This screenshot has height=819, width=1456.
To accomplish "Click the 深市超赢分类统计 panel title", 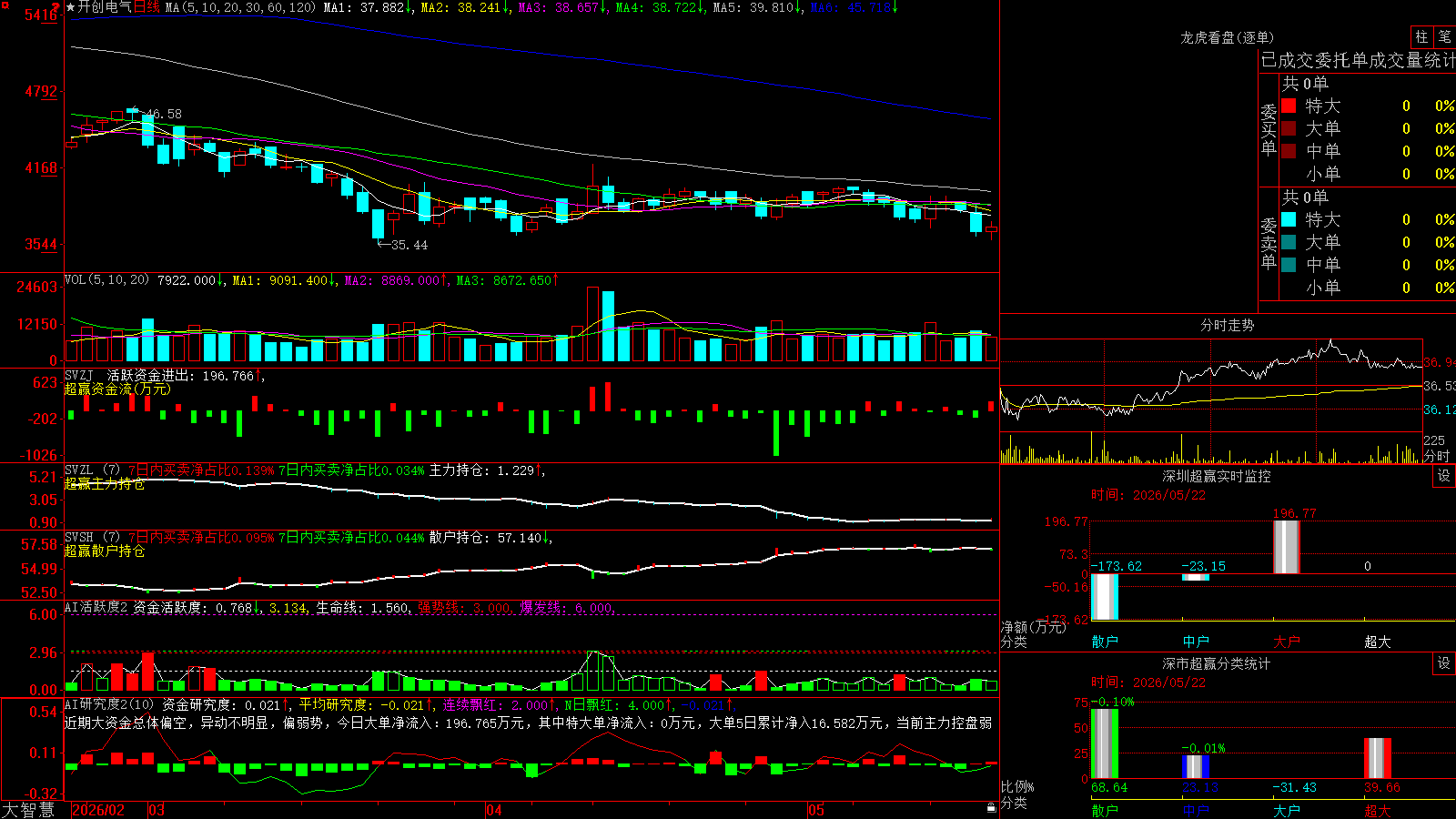I will [1216, 663].
